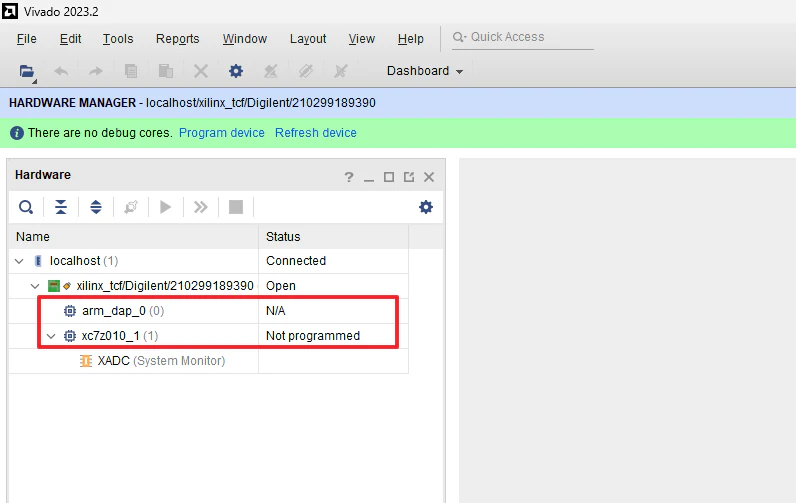The height and width of the screenshot is (503, 796).
Task: Click the toolbar icon just left of Dashboard
Action: 341,71
